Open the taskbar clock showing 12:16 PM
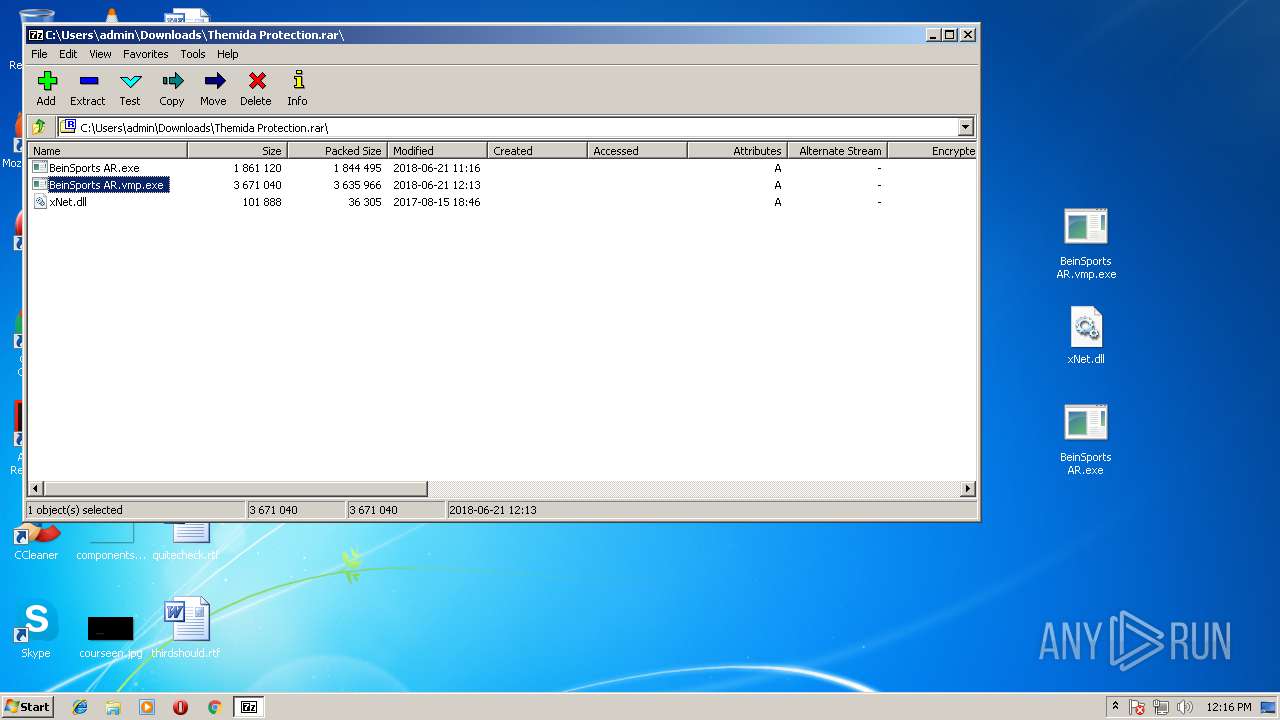 tap(1229, 707)
